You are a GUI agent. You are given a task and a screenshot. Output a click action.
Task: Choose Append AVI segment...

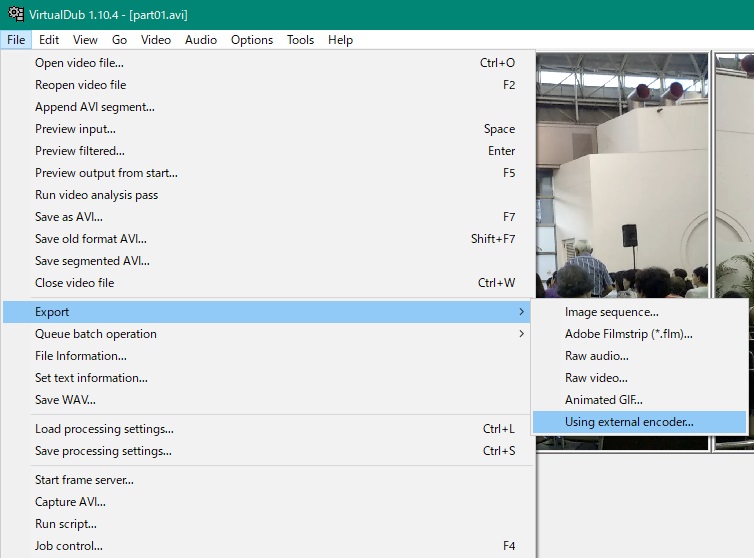(x=268, y=107)
